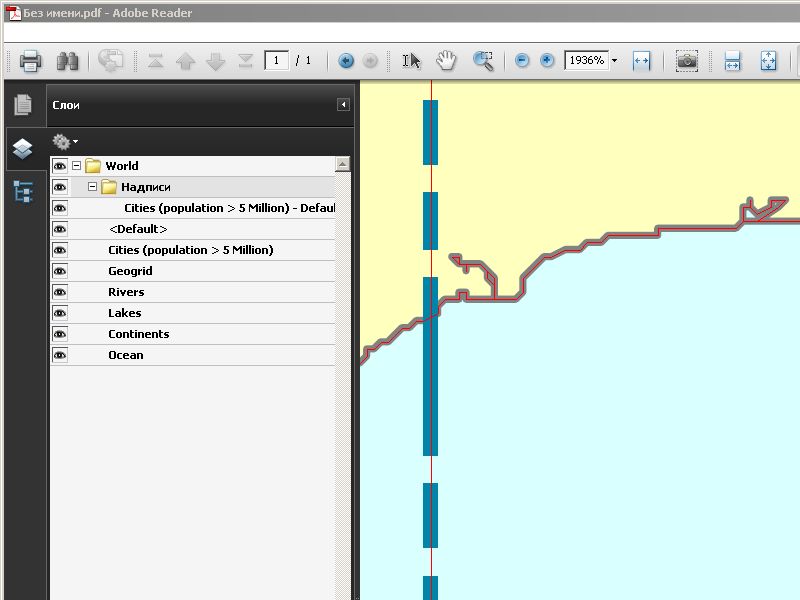Collapse the World layer group
800x600 pixels.
click(77, 166)
